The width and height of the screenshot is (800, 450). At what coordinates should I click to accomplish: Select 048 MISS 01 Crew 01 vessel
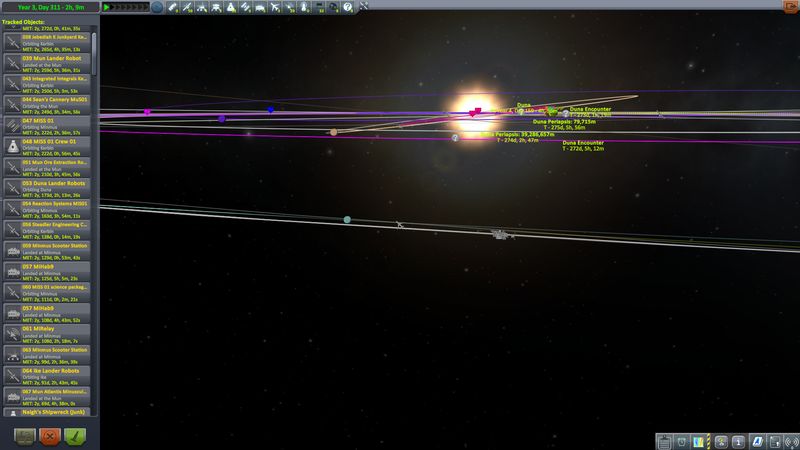point(48,146)
